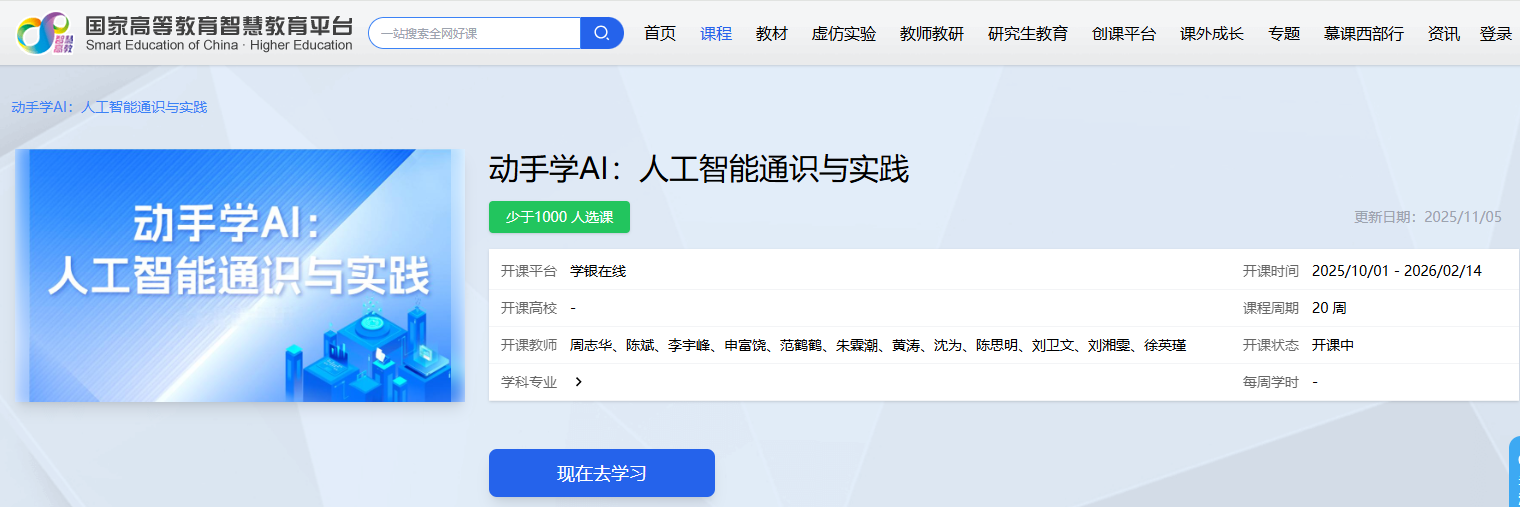
Task: Click the breadcrumb link 动手学AI
Action: pyautogui.click(x=109, y=107)
